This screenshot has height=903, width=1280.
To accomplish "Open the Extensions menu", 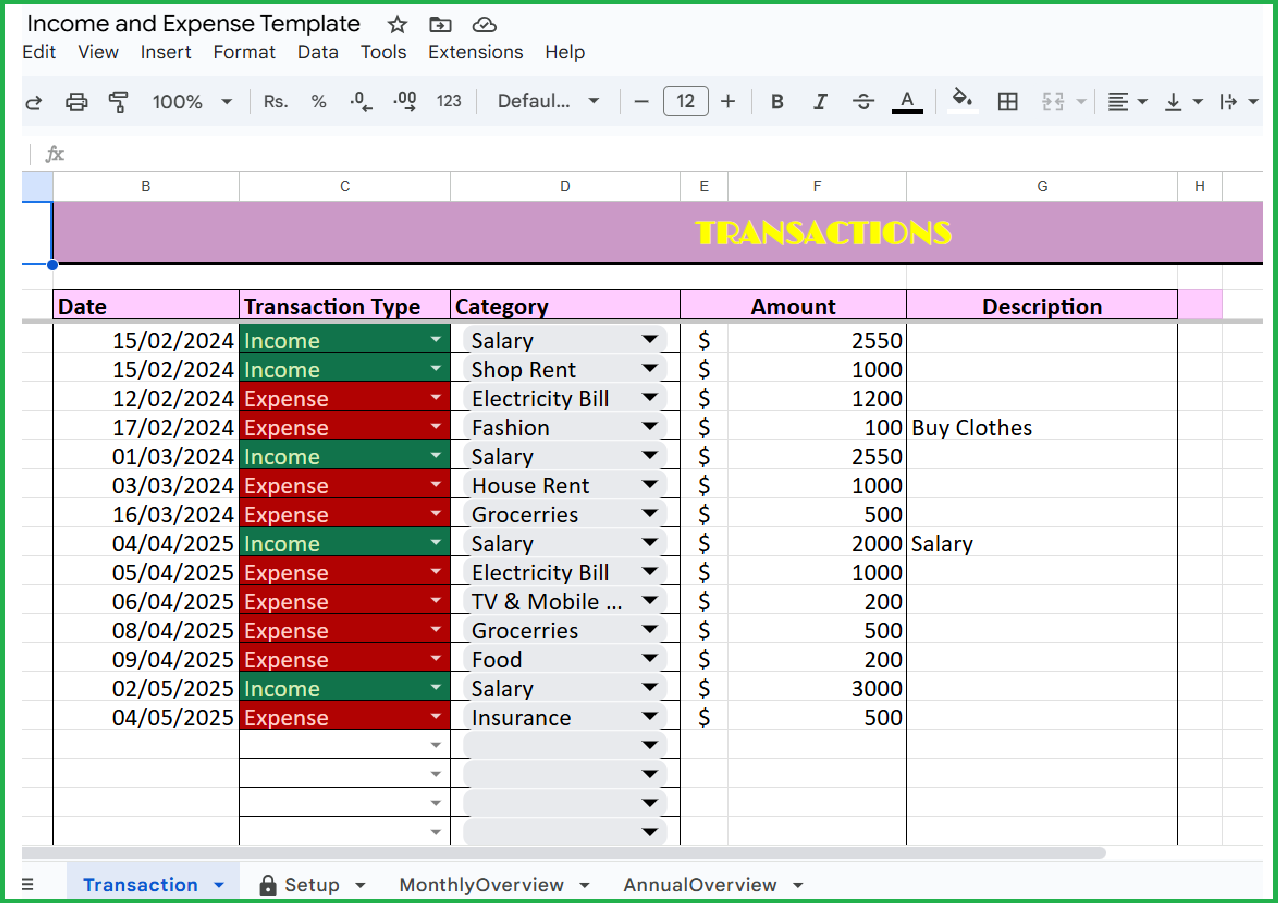I will click(x=475, y=52).
